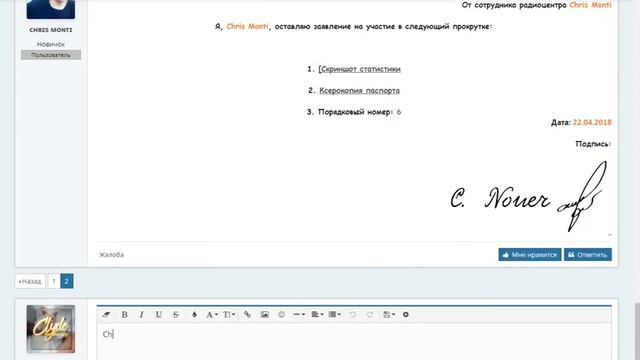This screenshot has width=640, height=360.
Task: Open the font size dropdown
Action: tap(229, 314)
